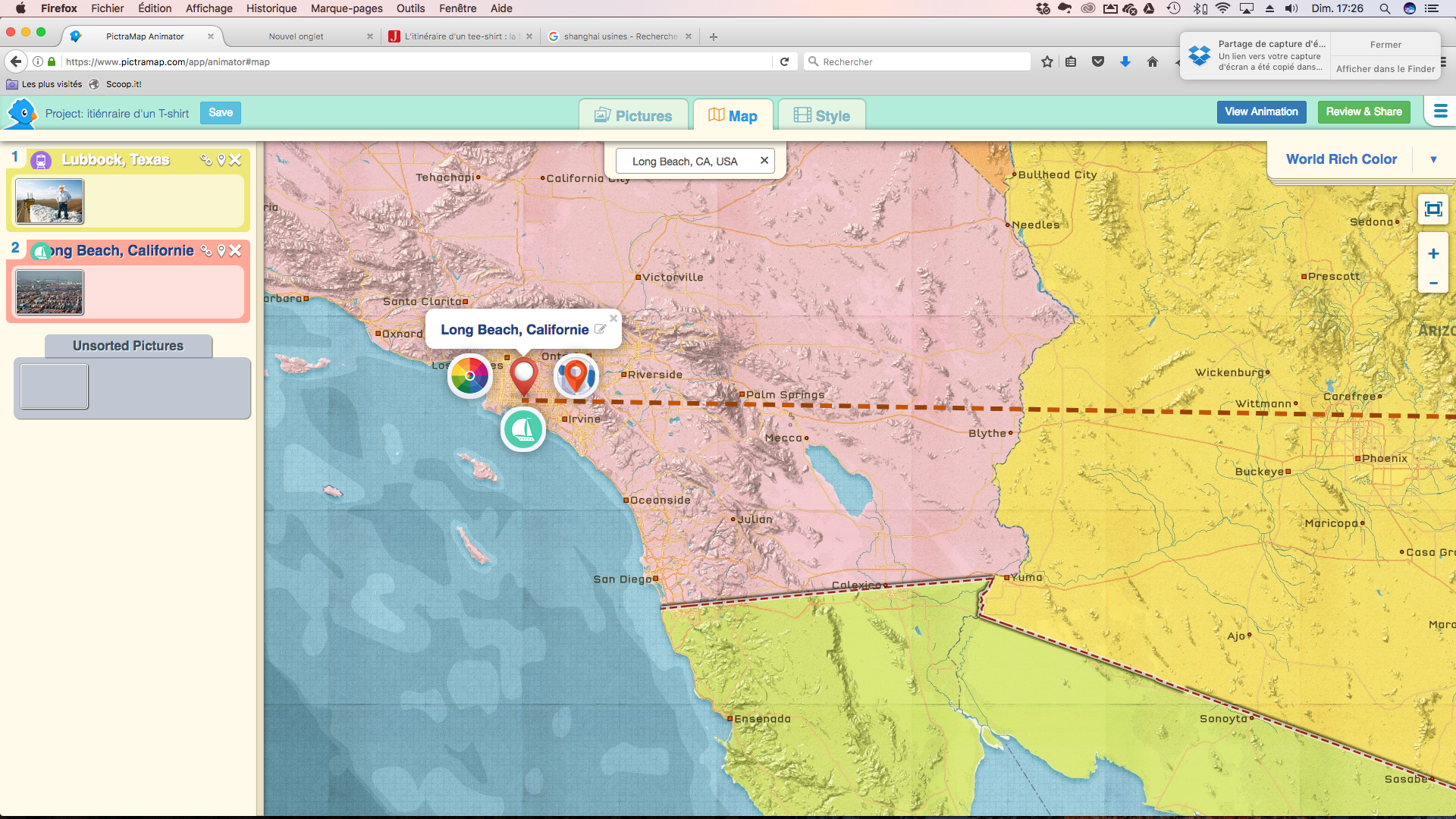Delete the Long Beach, Californie stop with its X

tap(236, 251)
